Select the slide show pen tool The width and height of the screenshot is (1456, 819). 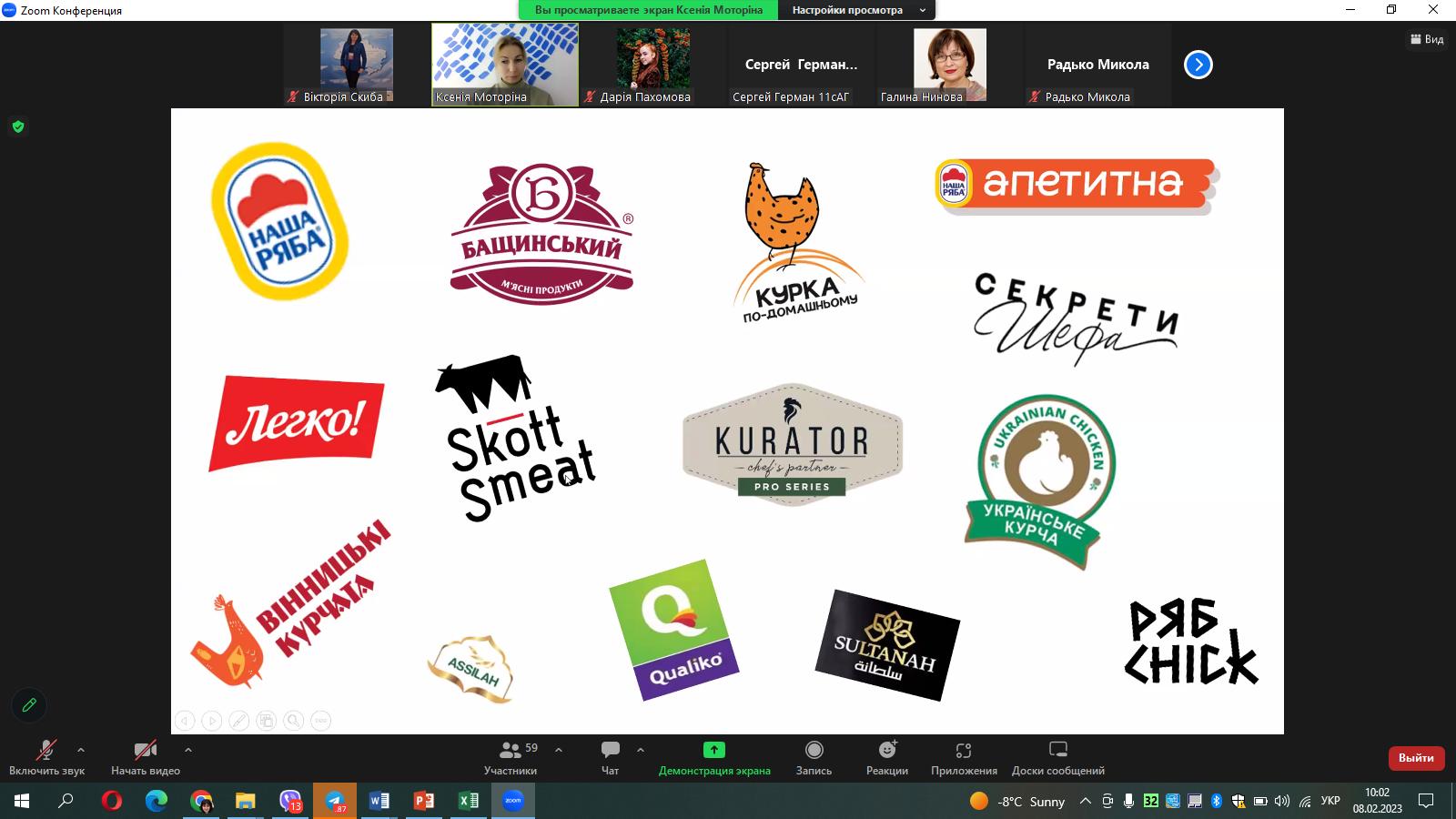tap(239, 721)
